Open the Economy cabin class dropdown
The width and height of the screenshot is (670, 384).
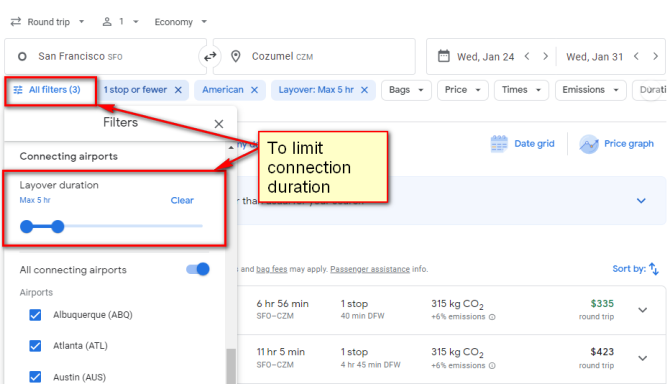coord(180,22)
